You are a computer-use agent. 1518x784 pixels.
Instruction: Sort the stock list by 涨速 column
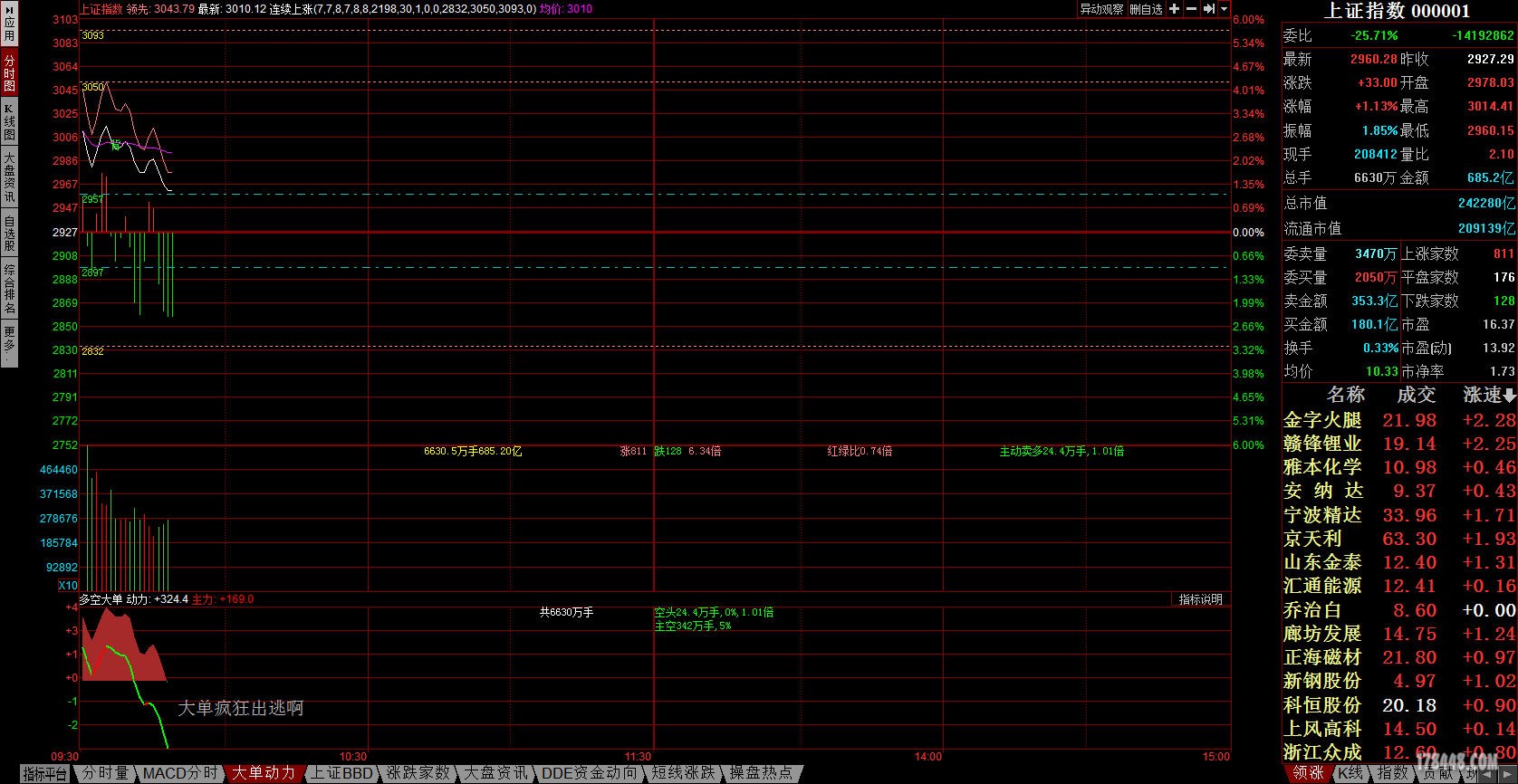[1489, 395]
